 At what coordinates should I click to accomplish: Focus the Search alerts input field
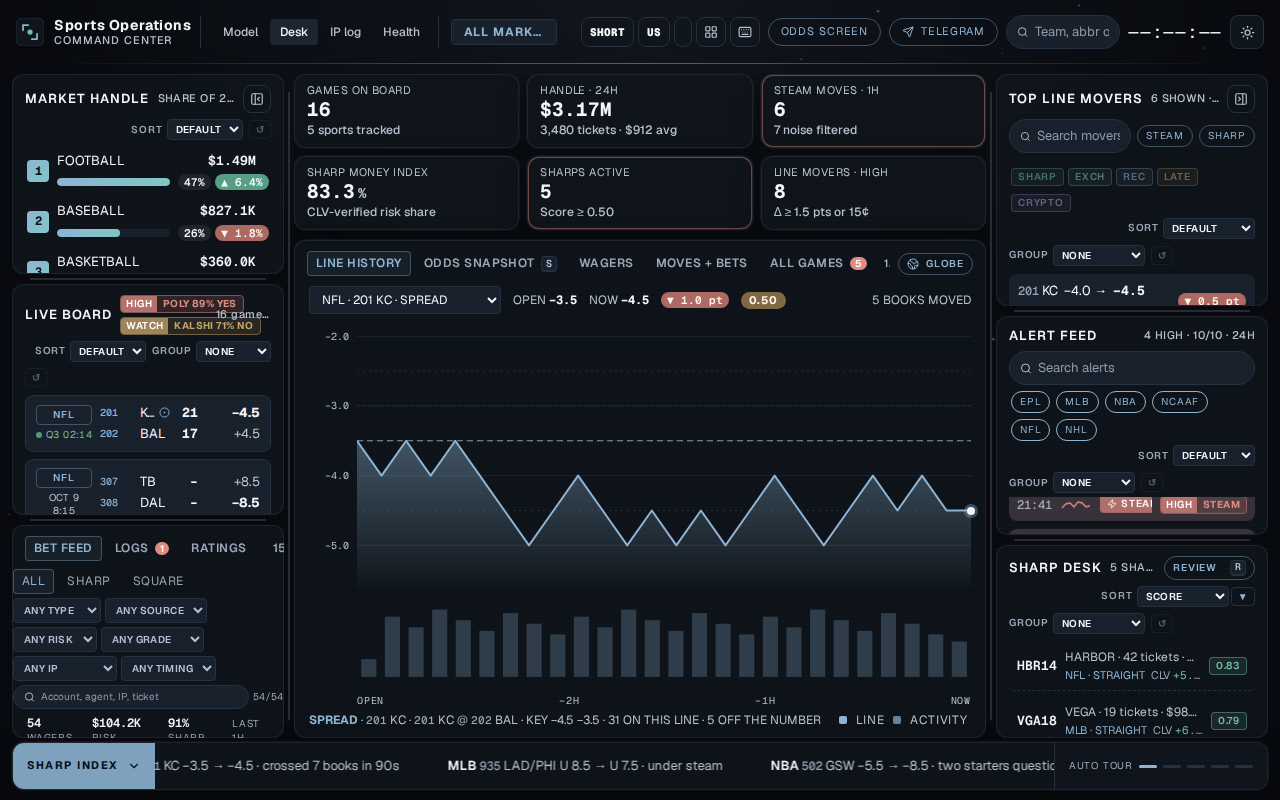pyautogui.click(x=1132, y=368)
